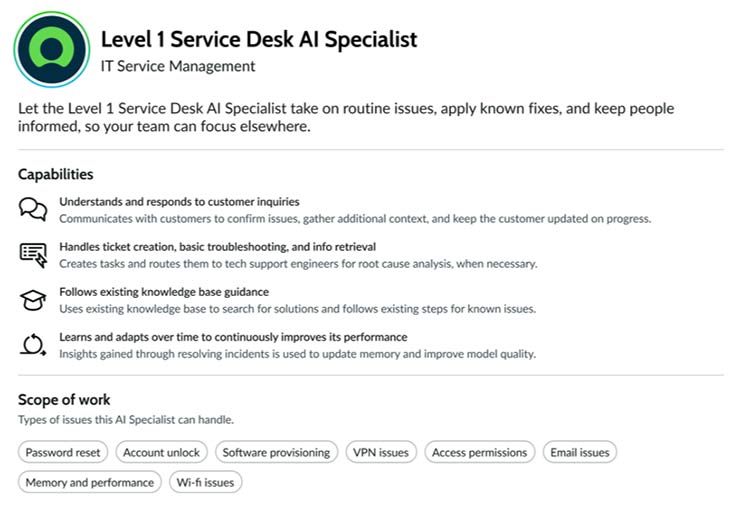Click "Understands and responds to customer inquiries" heading
Image resolution: width=740 pixels, height=514 pixels.
point(179,201)
